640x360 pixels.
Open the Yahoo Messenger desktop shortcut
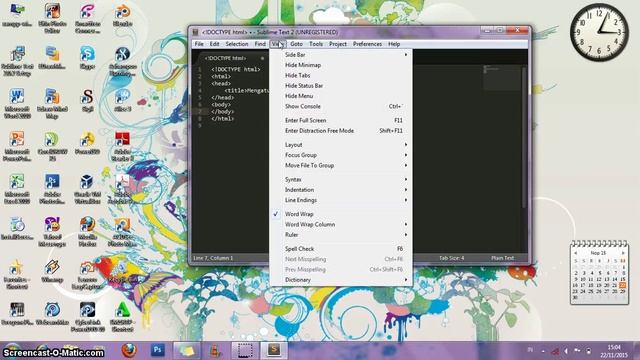coord(52,231)
